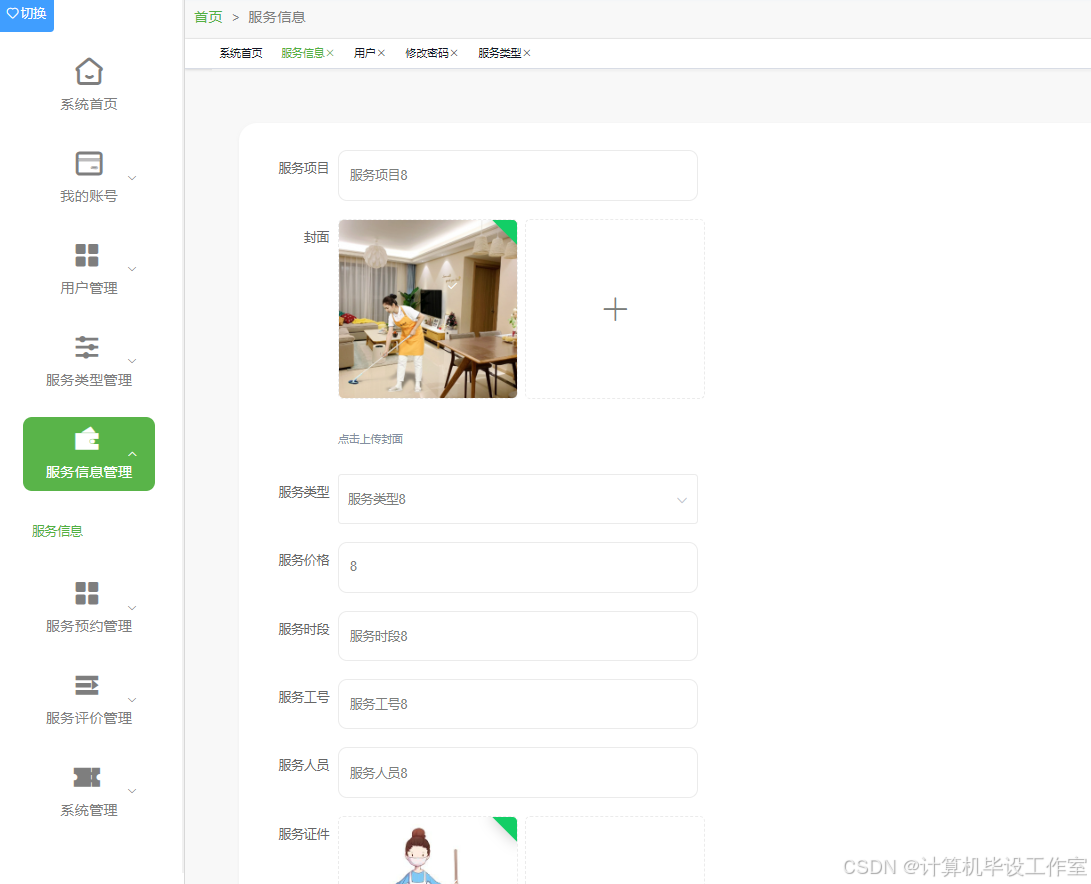Click the uploaded cleaning cover thumbnail

[x=428, y=309]
